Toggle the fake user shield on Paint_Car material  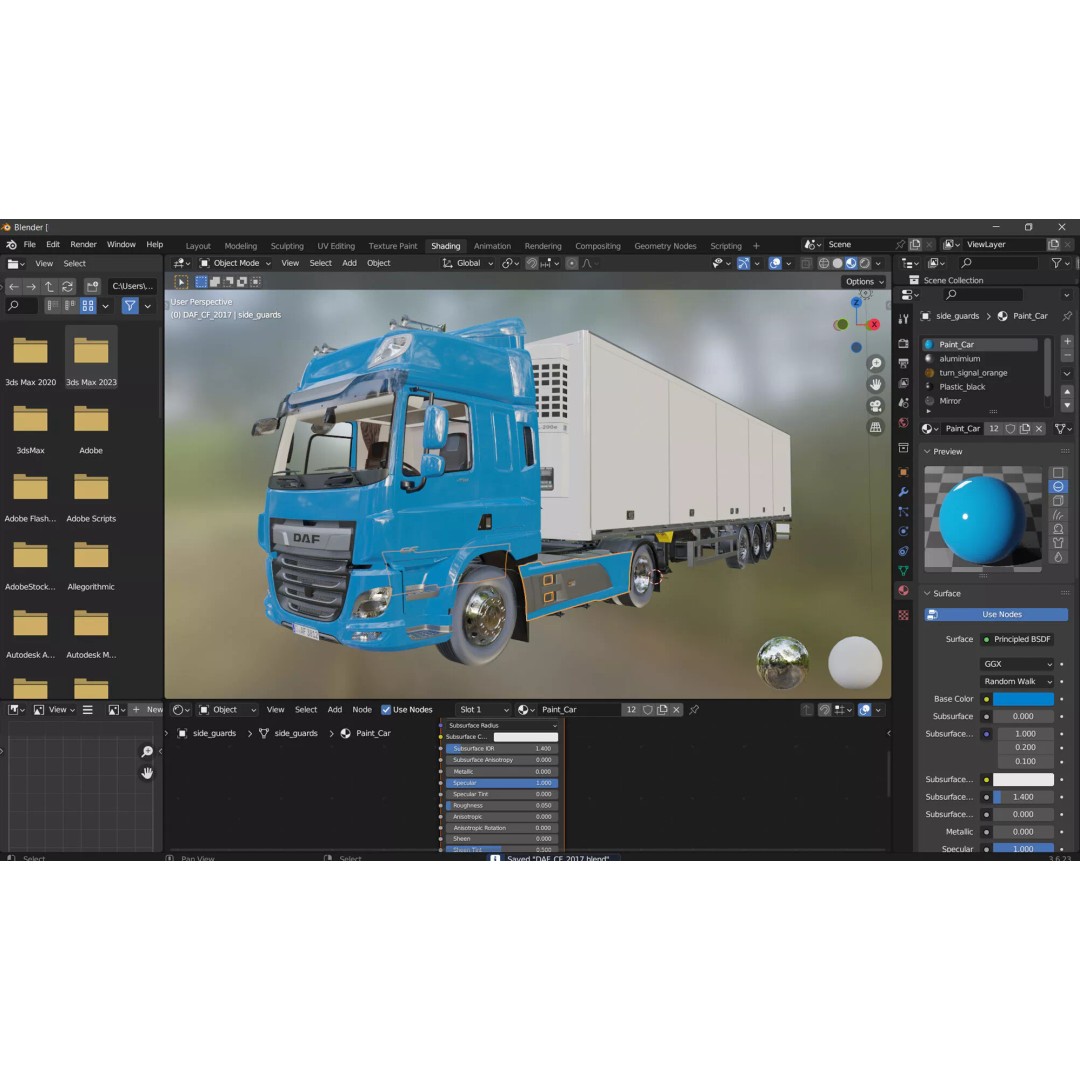click(x=1011, y=428)
